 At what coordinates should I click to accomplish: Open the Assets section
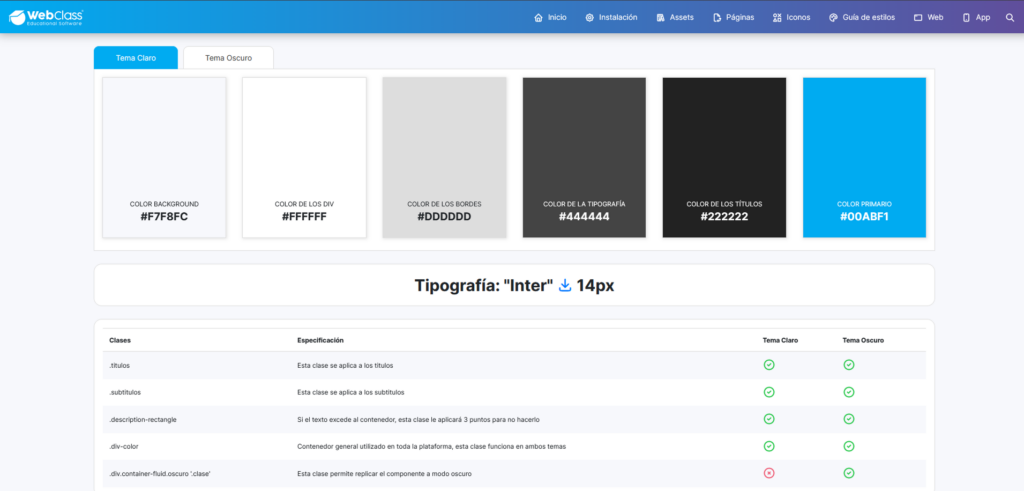675,17
